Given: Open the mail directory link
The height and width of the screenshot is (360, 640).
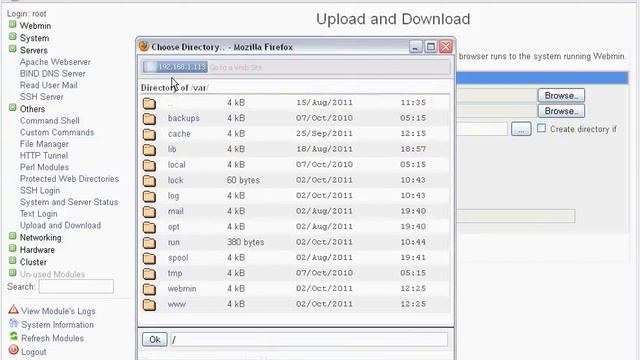Looking at the screenshot, I should tap(176, 211).
